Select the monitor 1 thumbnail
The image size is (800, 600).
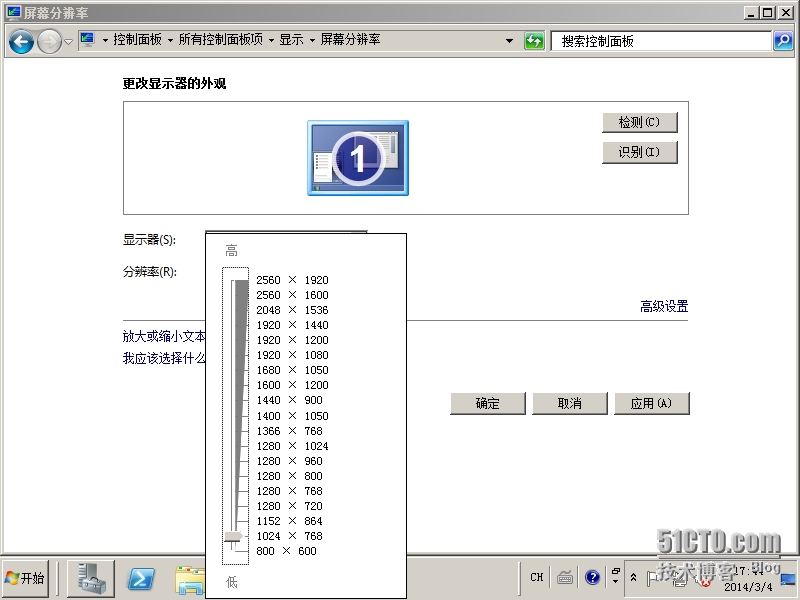pyautogui.click(x=358, y=158)
